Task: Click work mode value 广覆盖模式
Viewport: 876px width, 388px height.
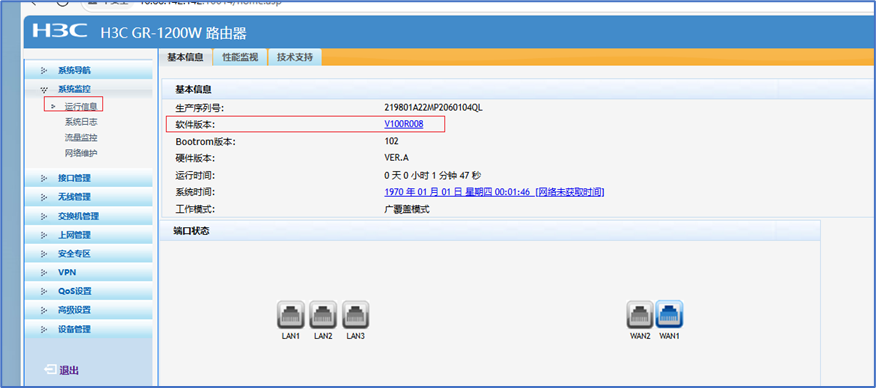Action: pos(407,209)
